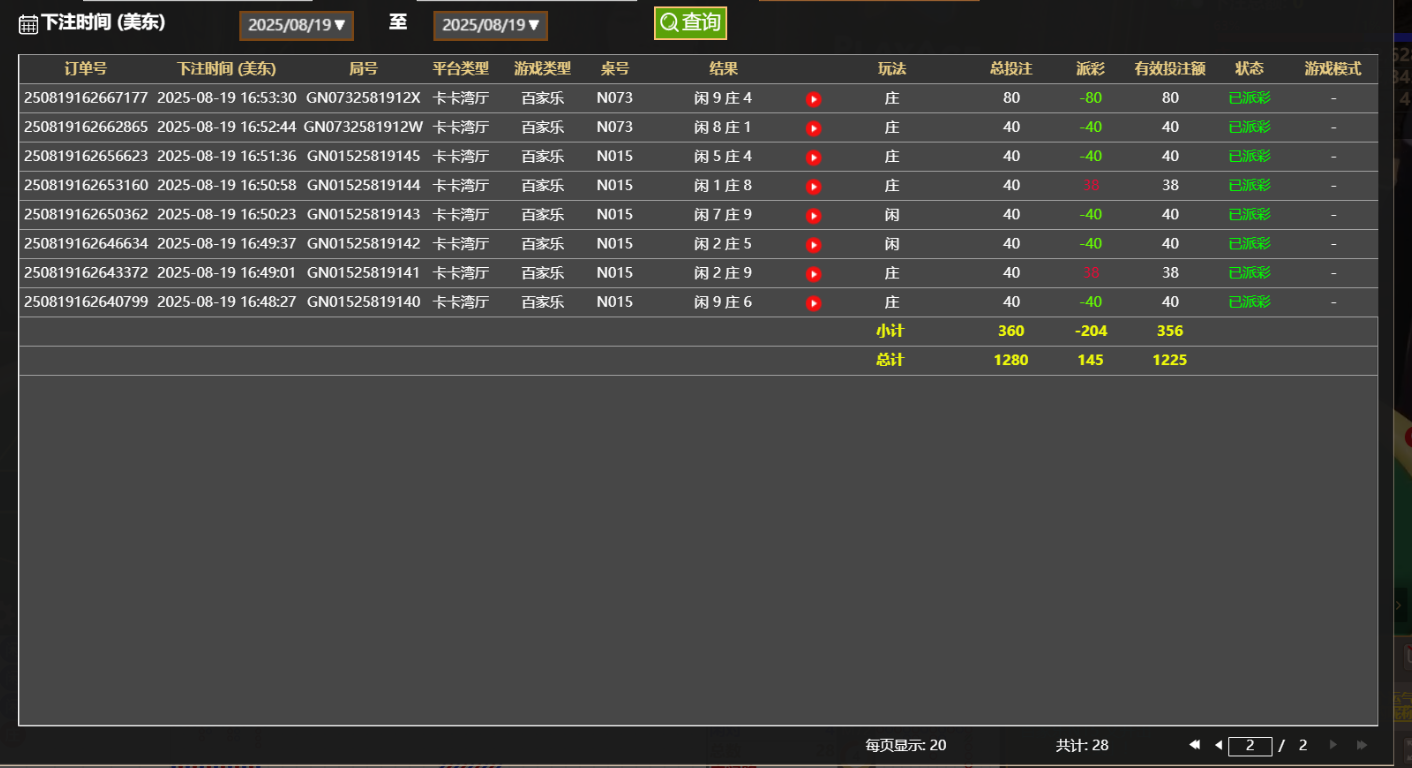The height and width of the screenshot is (768, 1412).
Task: Play replay for round GN0732581912W
Action: [x=813, y=128]
